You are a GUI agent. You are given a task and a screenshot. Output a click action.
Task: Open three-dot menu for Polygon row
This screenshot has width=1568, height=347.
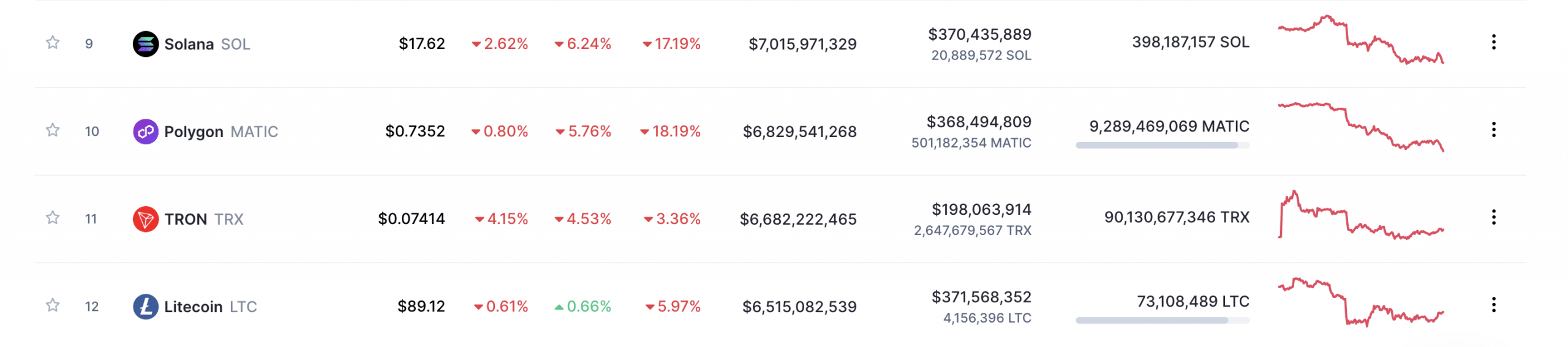[x=1493, y=130]
